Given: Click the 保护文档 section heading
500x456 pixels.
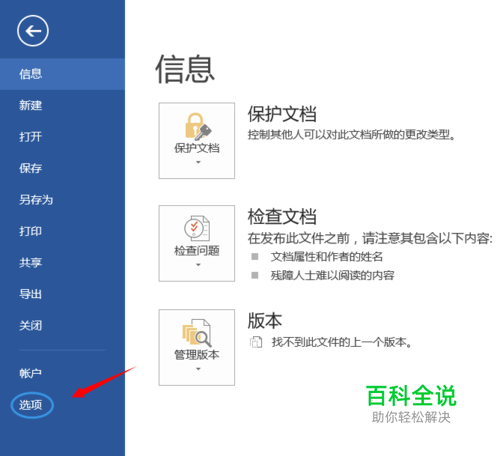Looking at the screenshot, I should (282, 114).
